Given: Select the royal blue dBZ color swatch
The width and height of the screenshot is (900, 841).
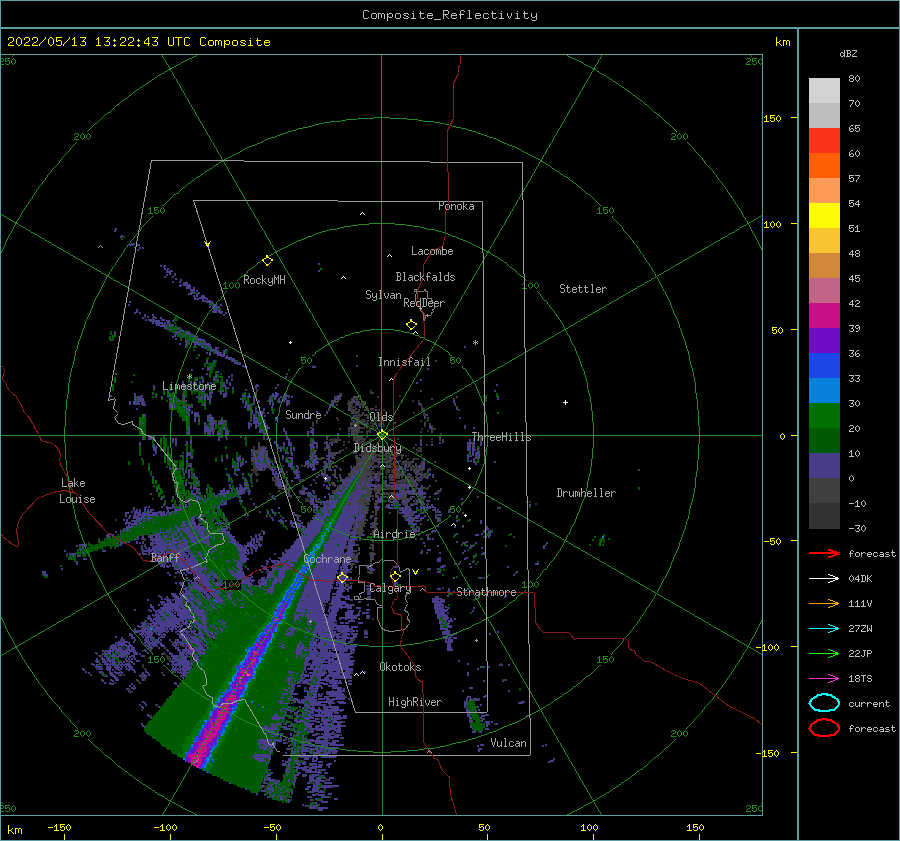Looking at the screenshot, I should click(824, 366).
